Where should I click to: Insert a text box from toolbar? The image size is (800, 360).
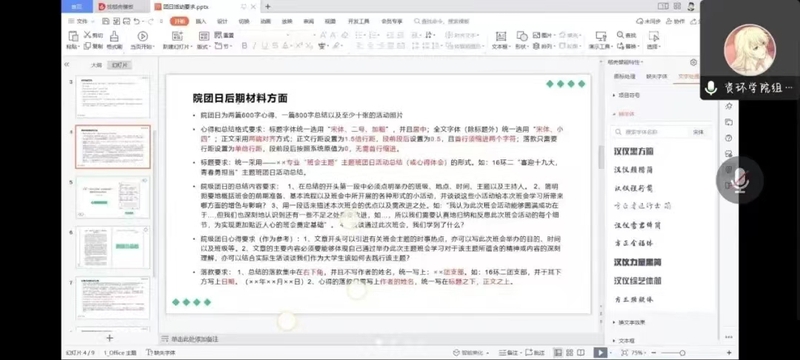tap(501, 36)
